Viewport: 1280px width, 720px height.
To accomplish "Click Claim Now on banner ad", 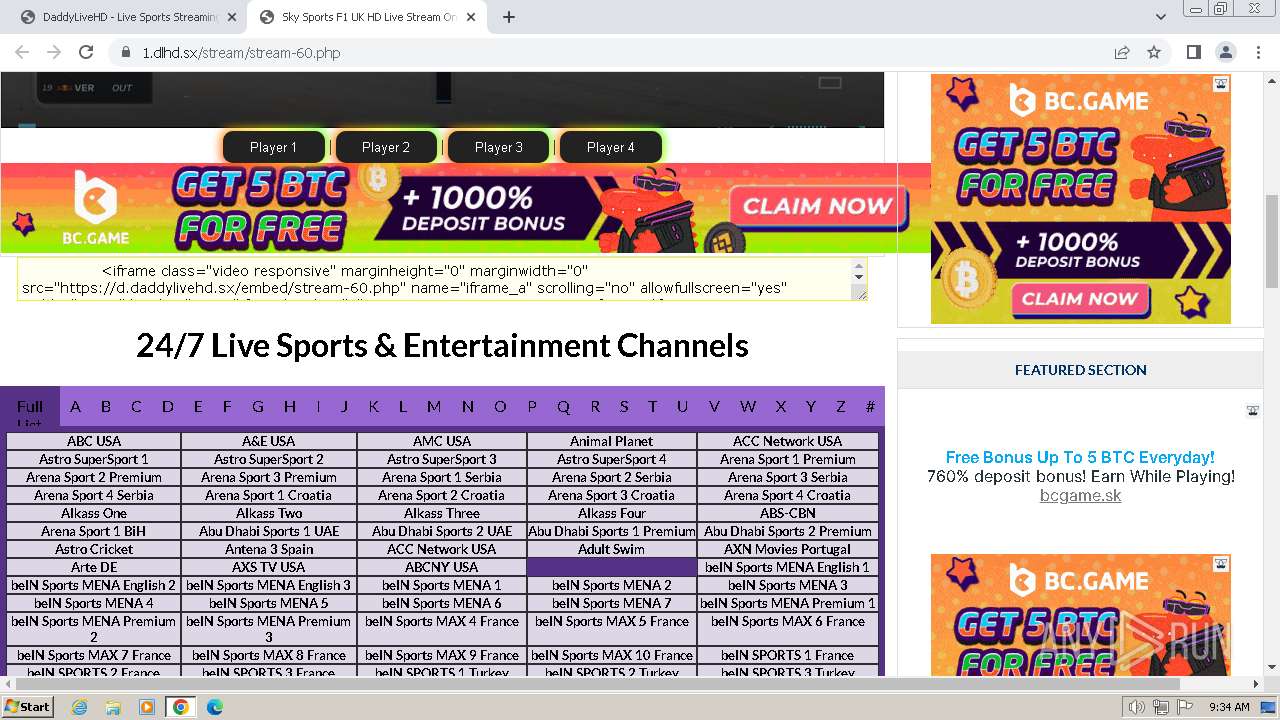I will (x=817, y=206).
